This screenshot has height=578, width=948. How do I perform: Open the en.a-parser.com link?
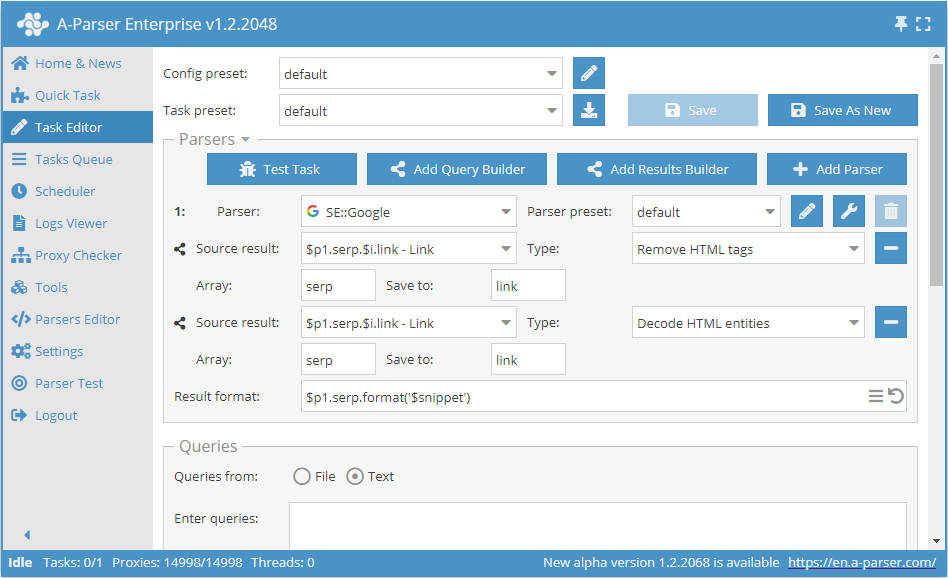[862, 562]
